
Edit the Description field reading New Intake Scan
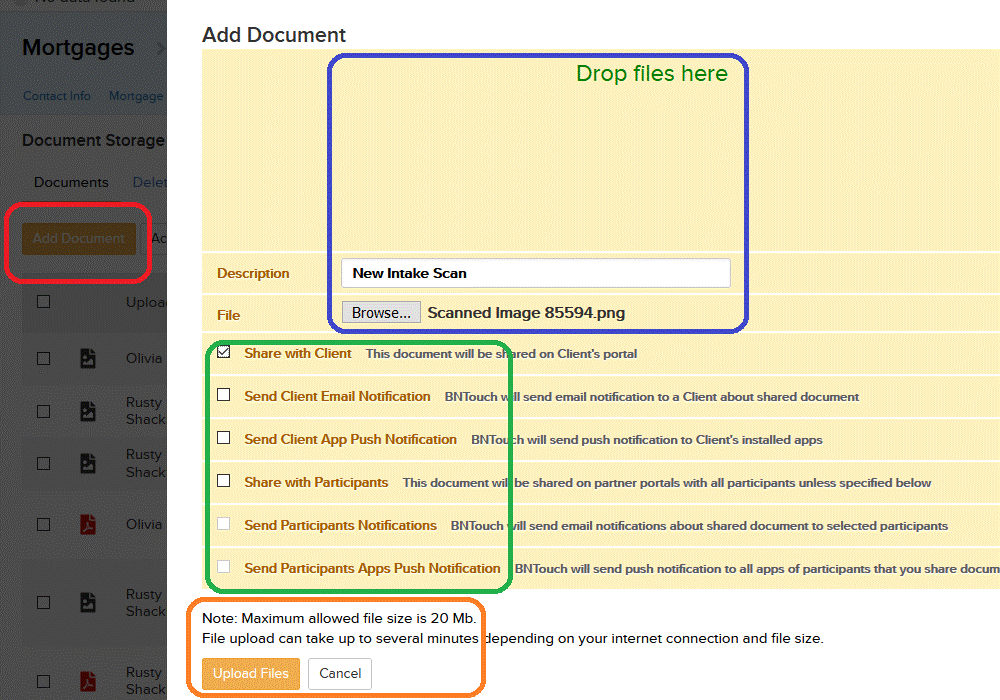(536, 273)
